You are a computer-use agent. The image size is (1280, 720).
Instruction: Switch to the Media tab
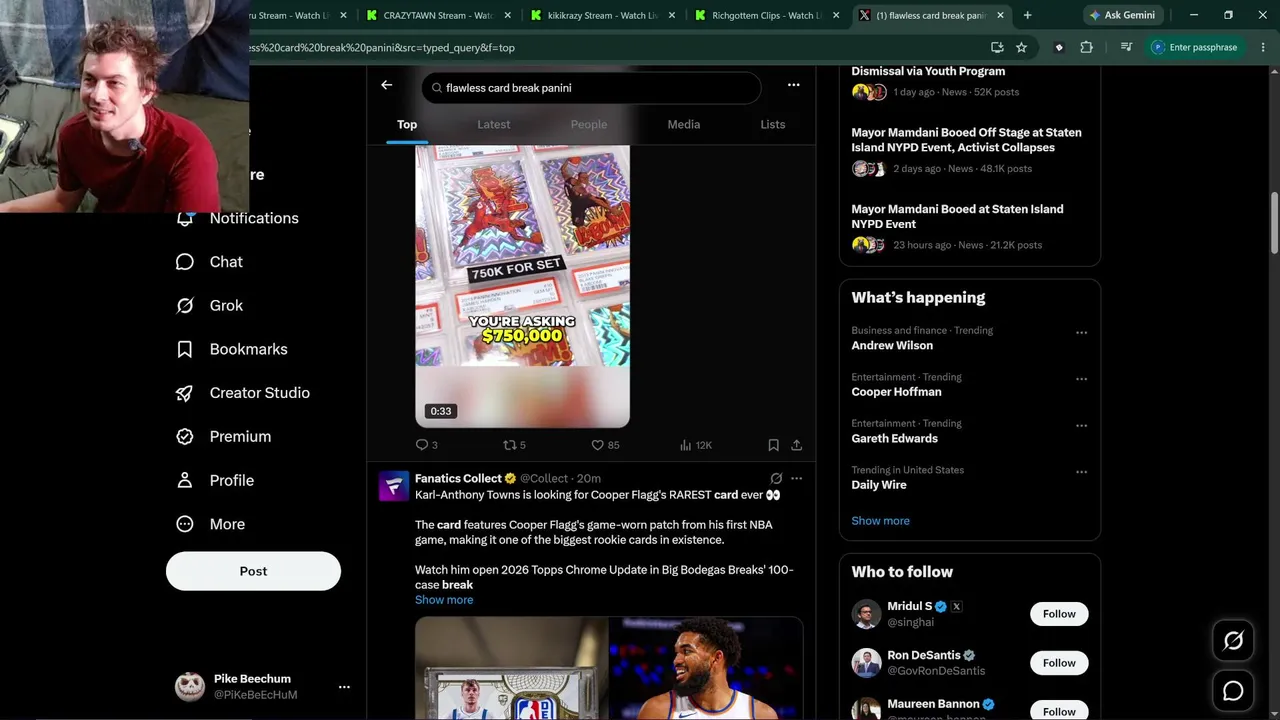[x=684, y=125]
